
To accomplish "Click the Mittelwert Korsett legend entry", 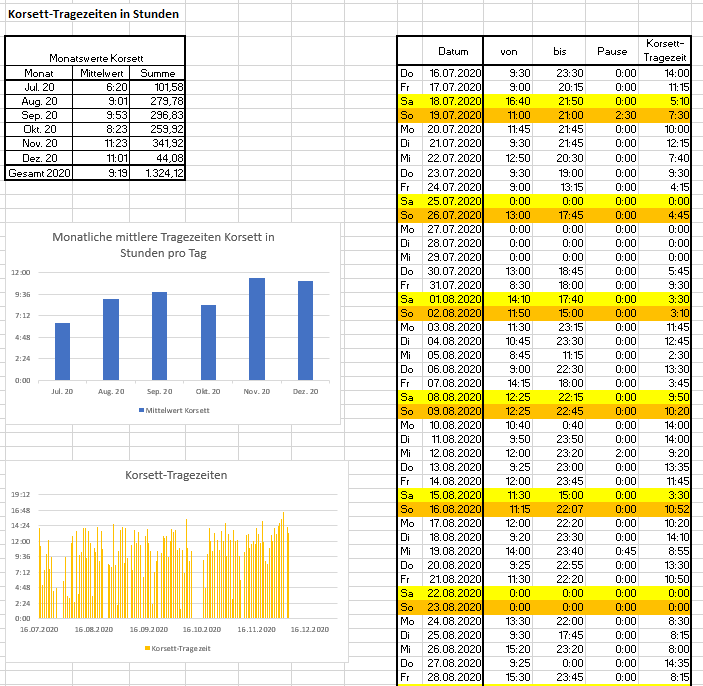I will [x=174, y=410].
